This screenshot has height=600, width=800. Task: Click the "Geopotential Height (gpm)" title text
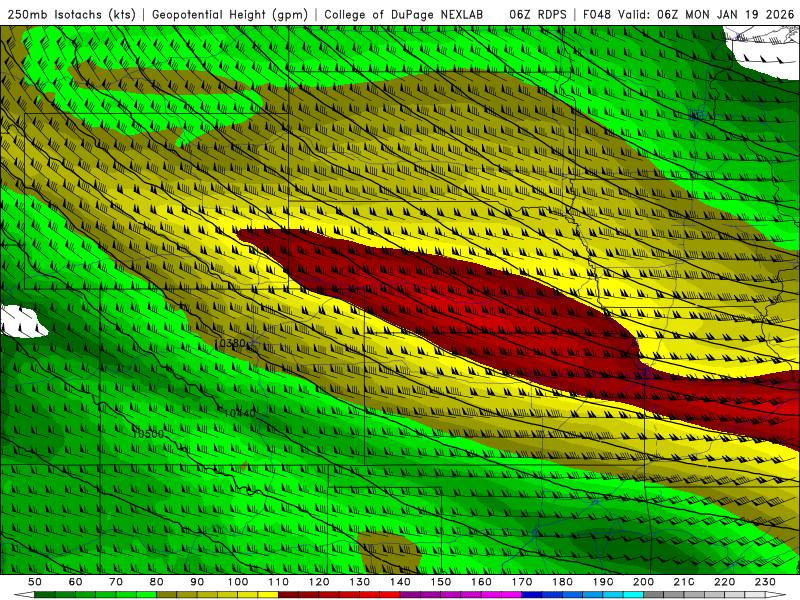(x=230, y=14)
